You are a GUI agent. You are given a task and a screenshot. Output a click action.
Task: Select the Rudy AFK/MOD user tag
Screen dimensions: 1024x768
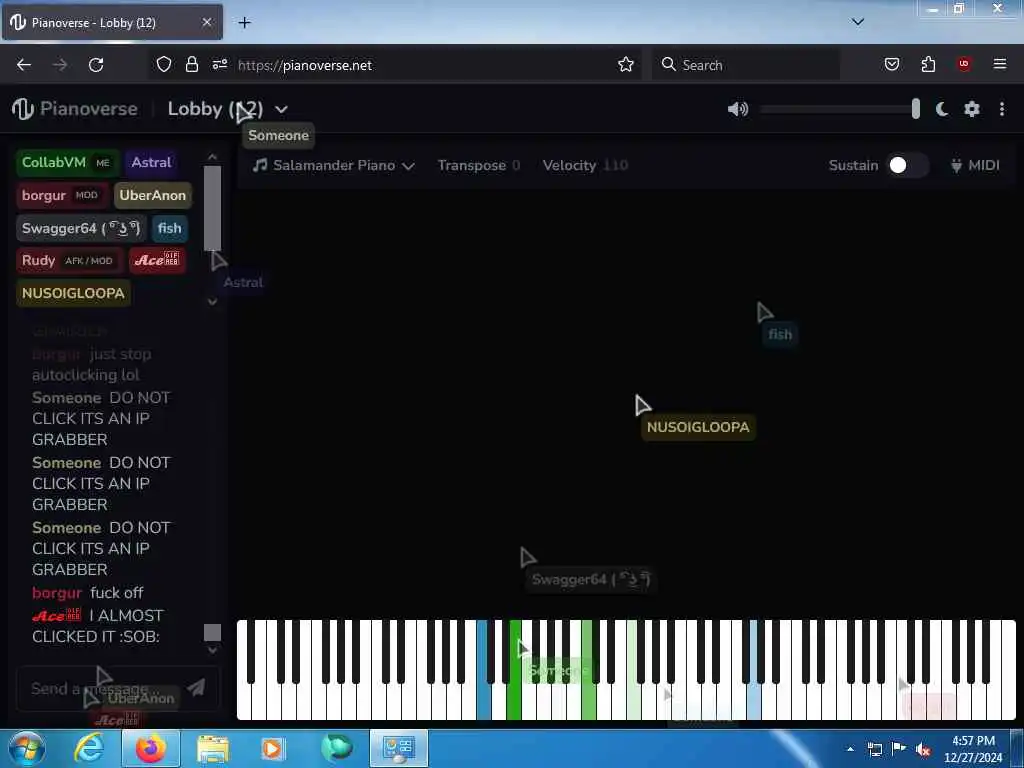pyautogui.click(x=69, y=261)
